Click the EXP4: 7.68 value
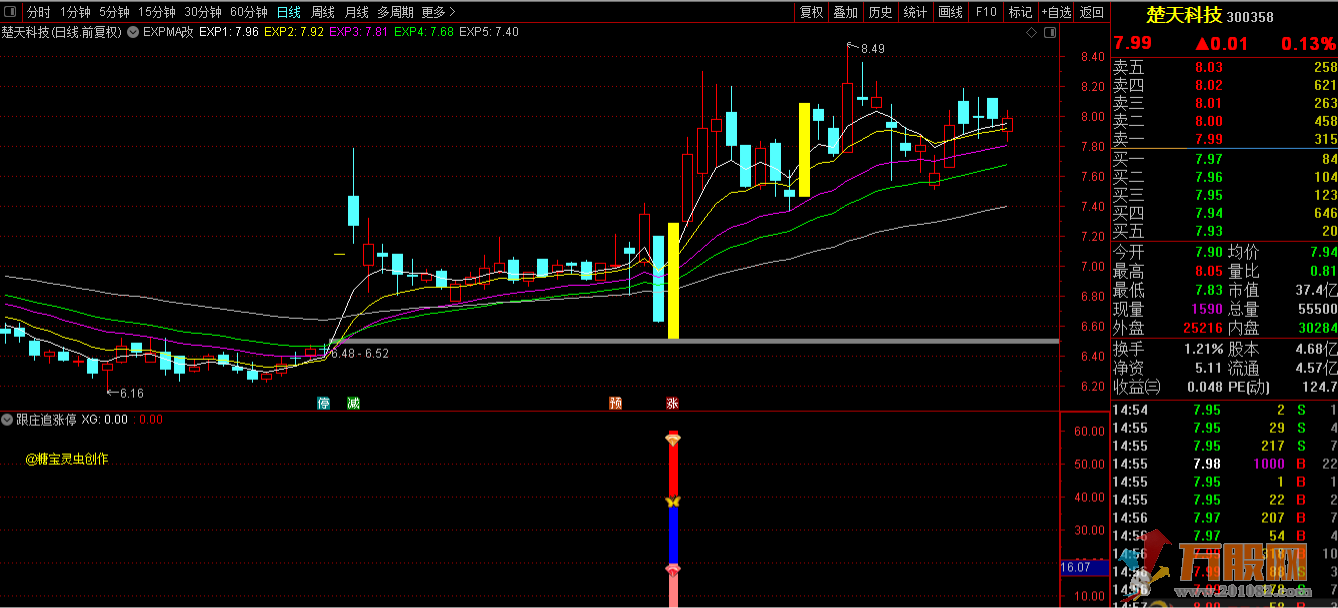This screenshot has width=1338, height=608. [424, 32]
